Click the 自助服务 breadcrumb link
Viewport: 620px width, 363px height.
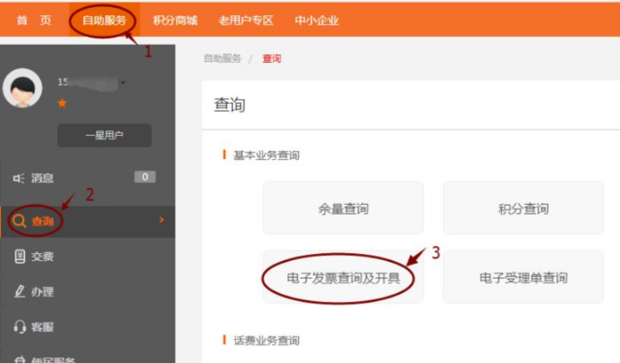click(x=222, y=59)
